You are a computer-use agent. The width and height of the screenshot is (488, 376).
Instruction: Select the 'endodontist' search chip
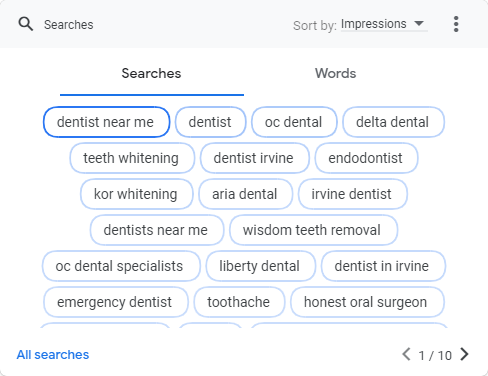(x=366, y=158)
